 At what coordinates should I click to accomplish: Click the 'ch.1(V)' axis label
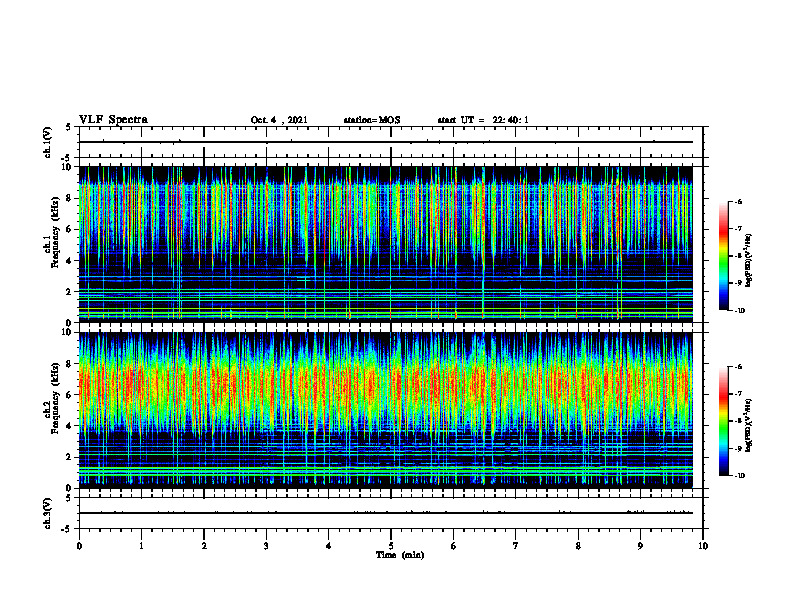coord(47,142)
